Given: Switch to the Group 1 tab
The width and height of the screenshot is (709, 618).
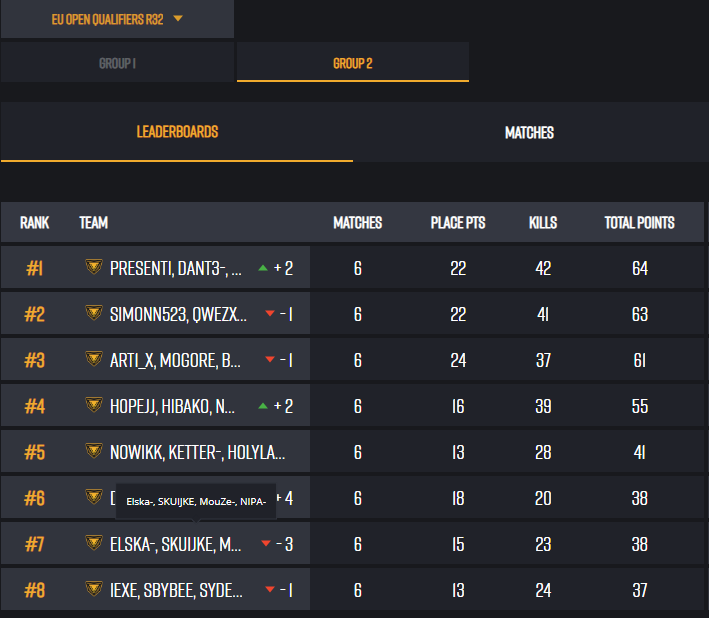Looking at the screenshot, I should [117, 63].
